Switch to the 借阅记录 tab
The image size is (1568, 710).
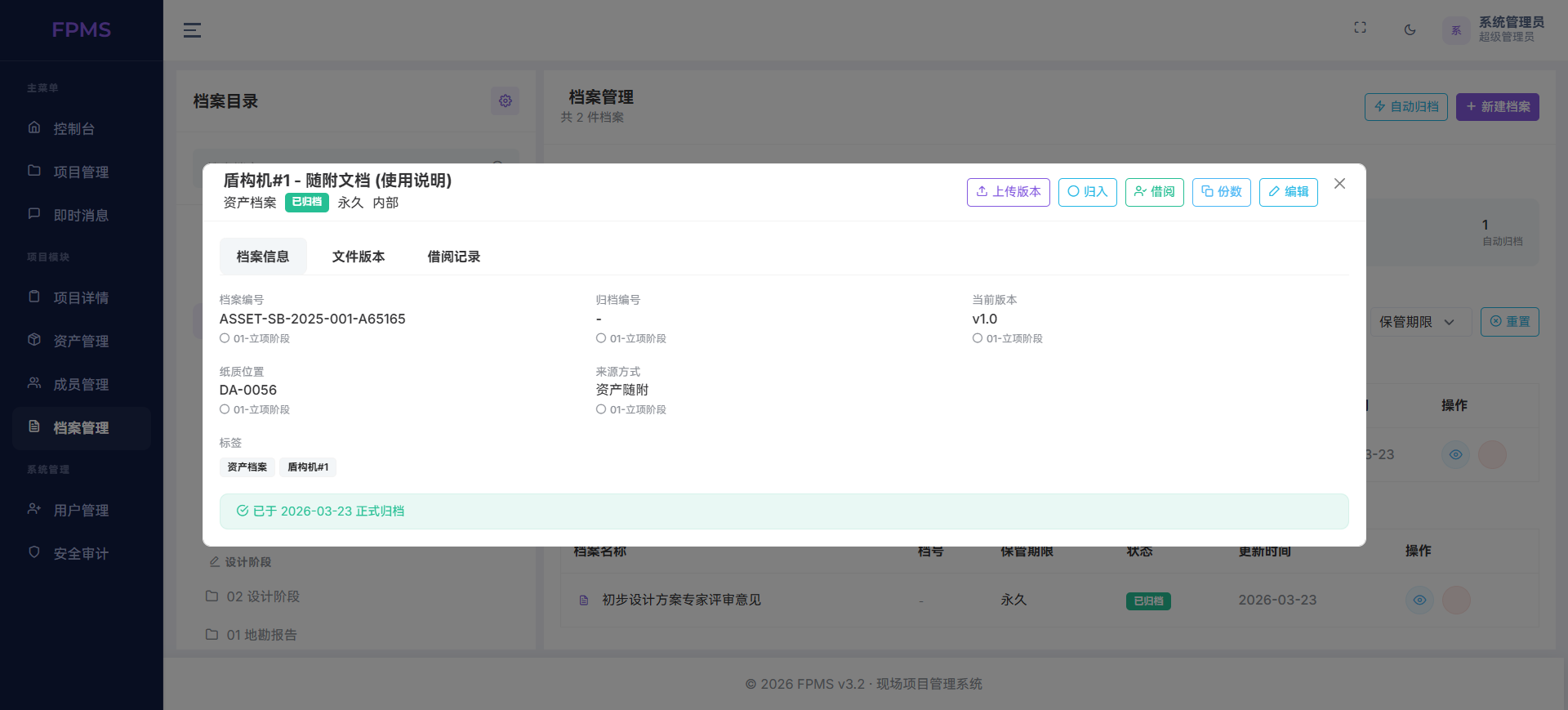click(453, 257)
